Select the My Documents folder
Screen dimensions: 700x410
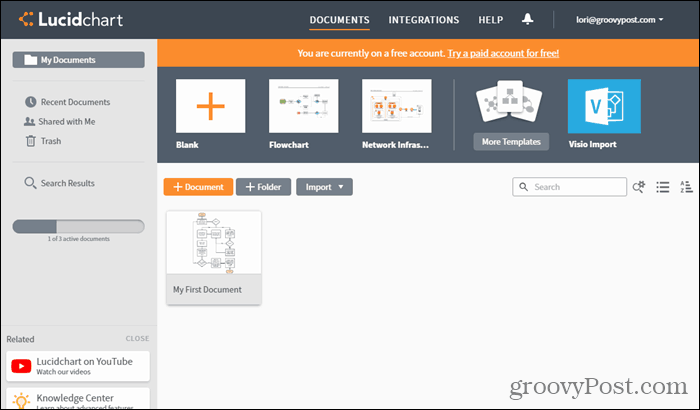(x=79, y=60)
